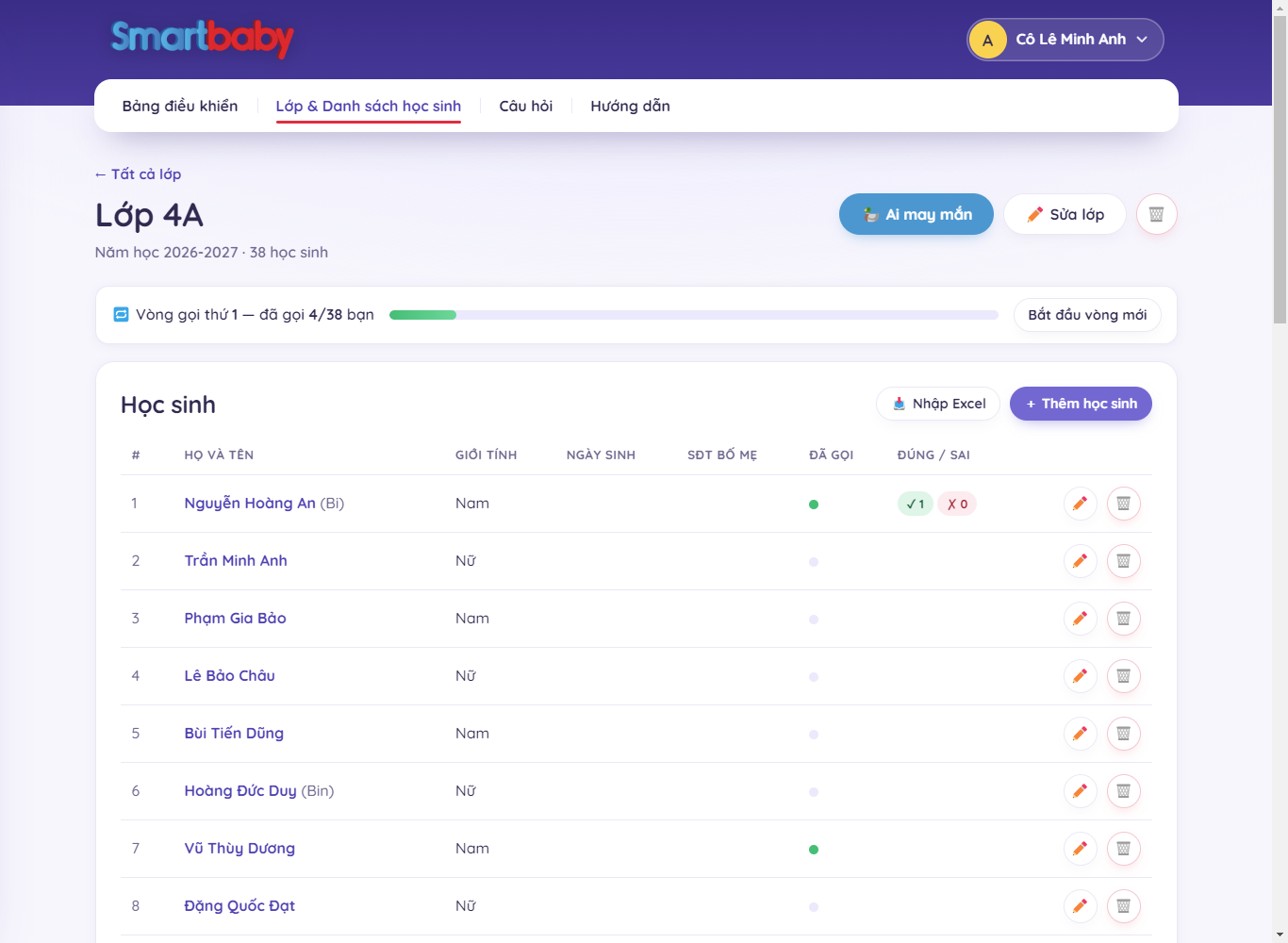Open the Câu hỏi tab

[x=526, y=106]
